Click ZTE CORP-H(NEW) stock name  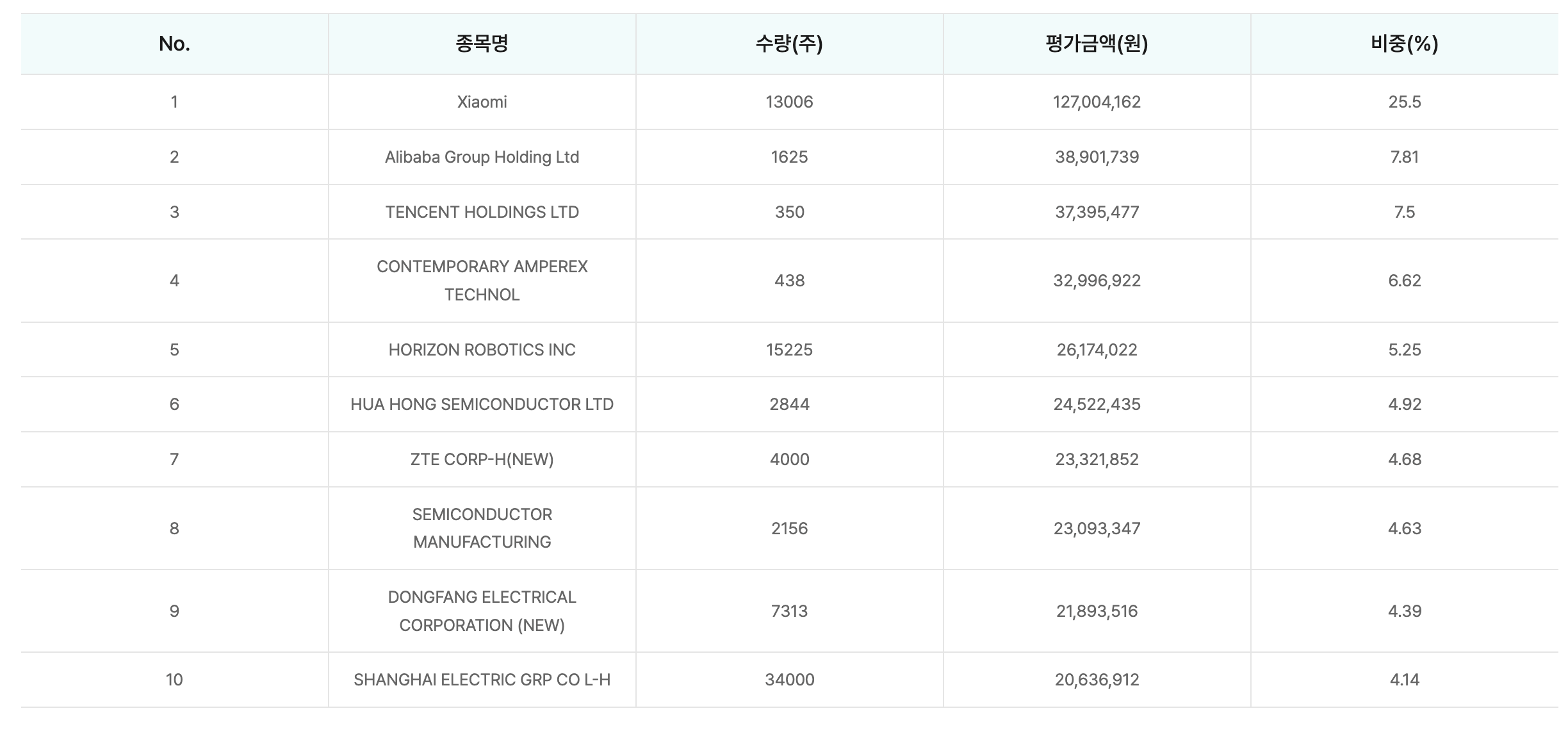pos(482,459)
